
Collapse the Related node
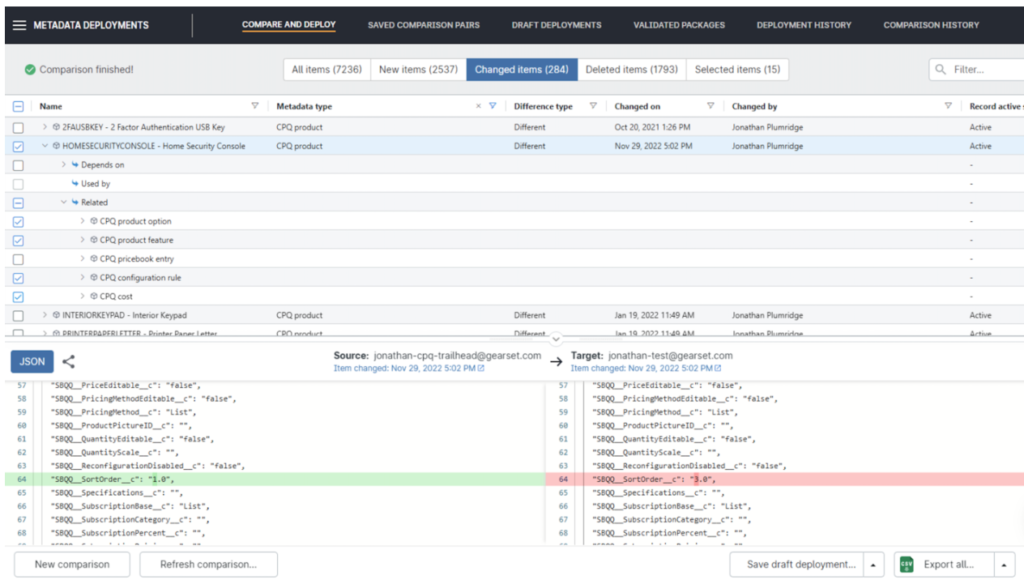click(63, 202)
